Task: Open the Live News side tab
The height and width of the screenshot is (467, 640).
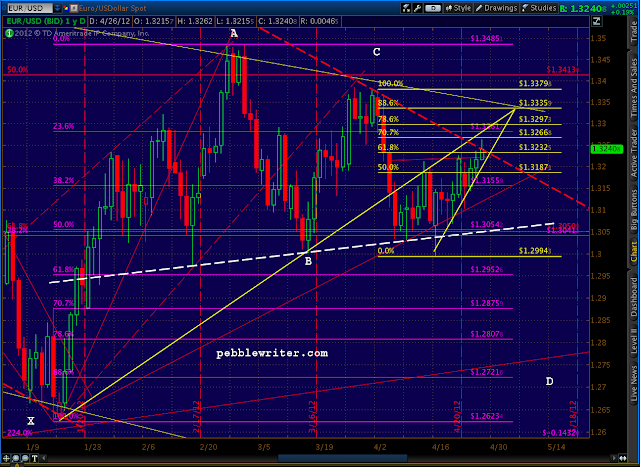Action: pos(634,383)
